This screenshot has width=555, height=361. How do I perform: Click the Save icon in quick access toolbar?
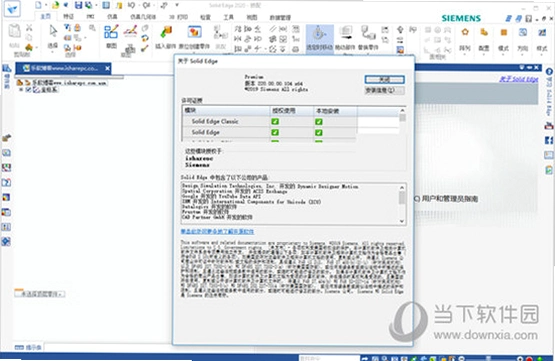pyautogui.click(x=78, y=5)
